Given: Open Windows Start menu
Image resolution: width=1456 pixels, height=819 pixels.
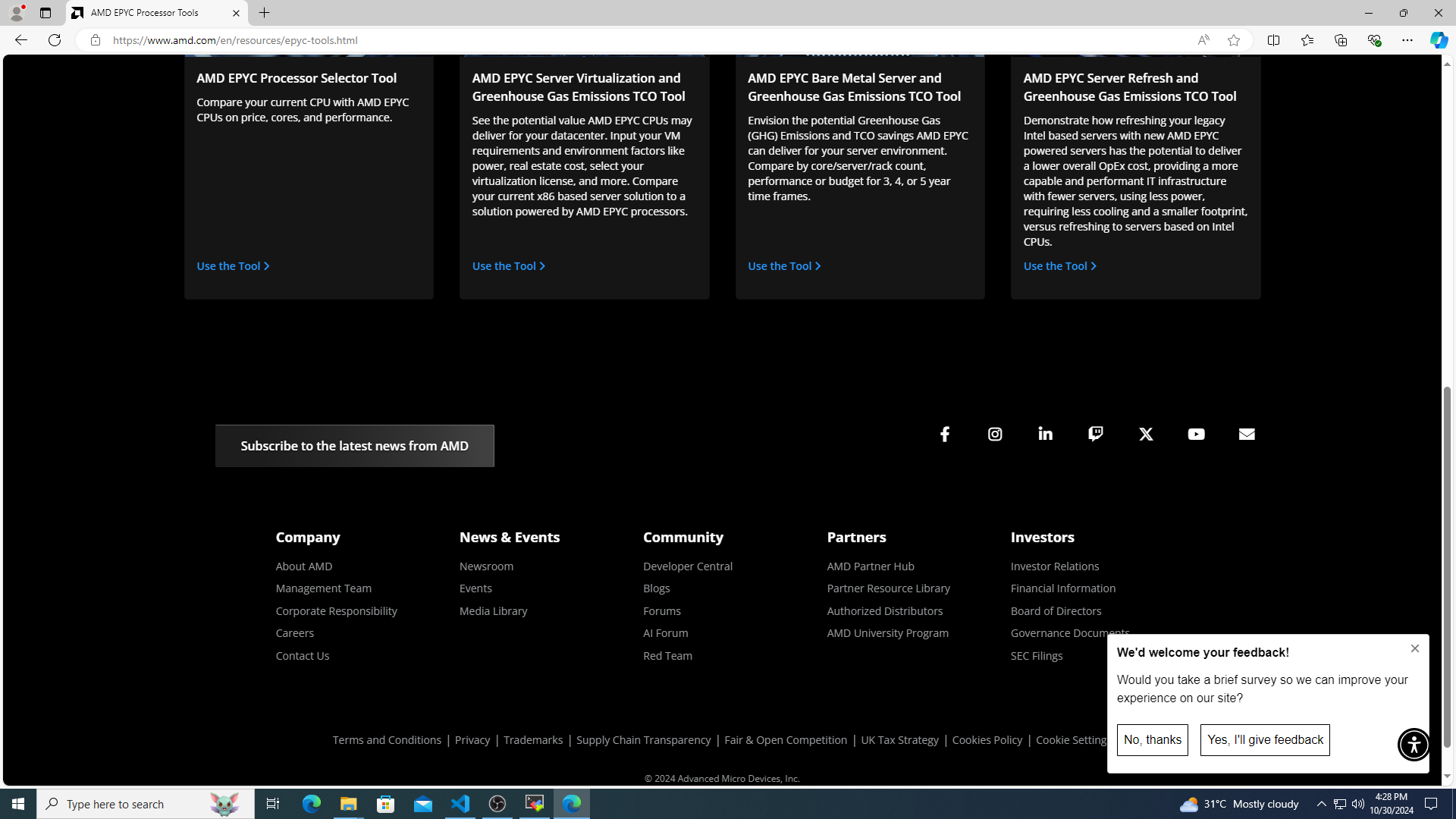Looking at the screenshot, I should (18, 804).
